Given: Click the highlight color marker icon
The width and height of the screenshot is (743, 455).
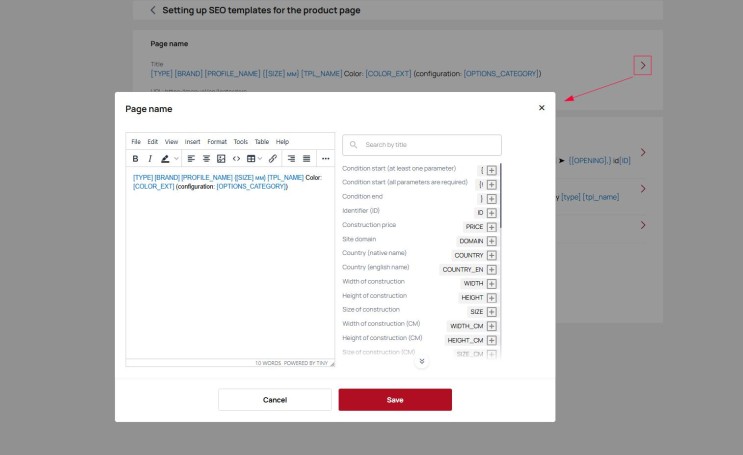Looking at the screenshot, I should click(165, 158).
